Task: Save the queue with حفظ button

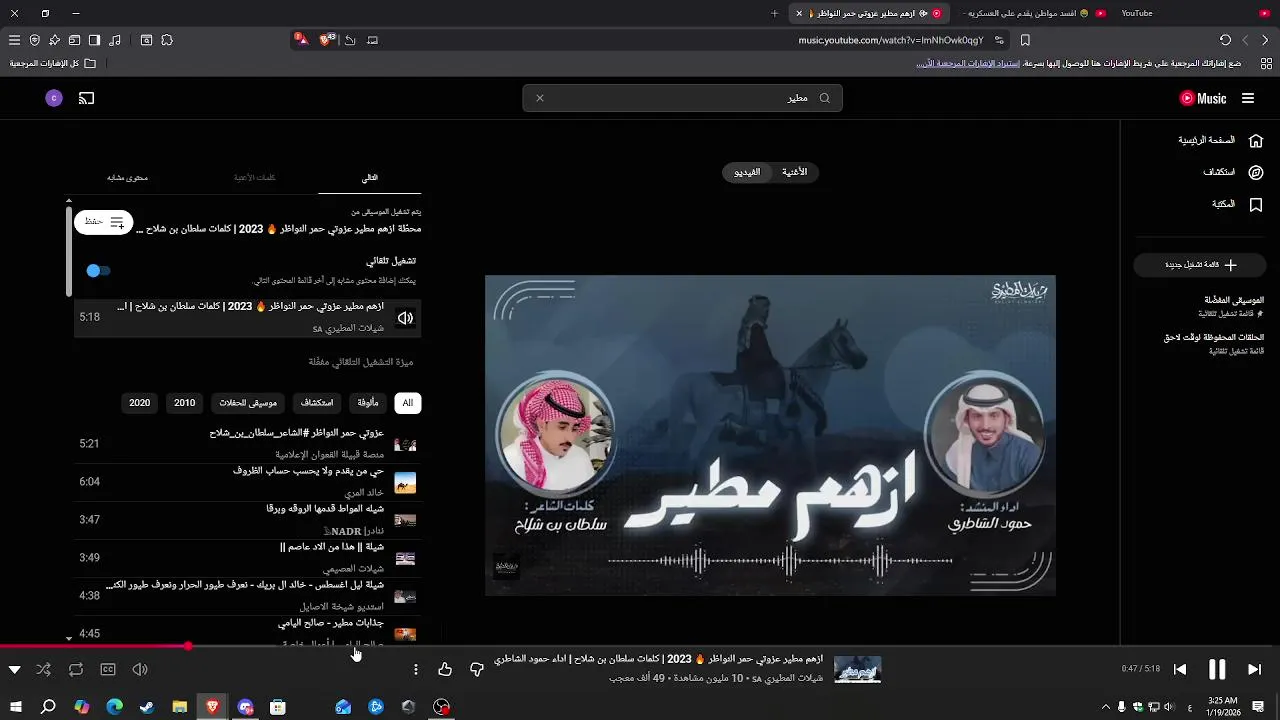Action: (104, 222)
